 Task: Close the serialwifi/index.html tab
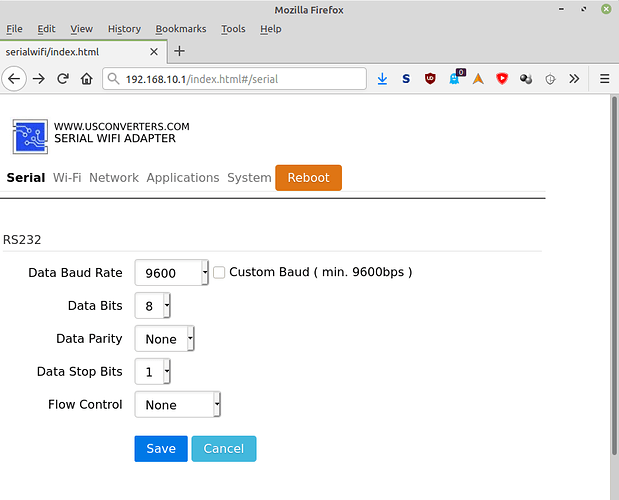pyautogui.click(x=154, y=52)
